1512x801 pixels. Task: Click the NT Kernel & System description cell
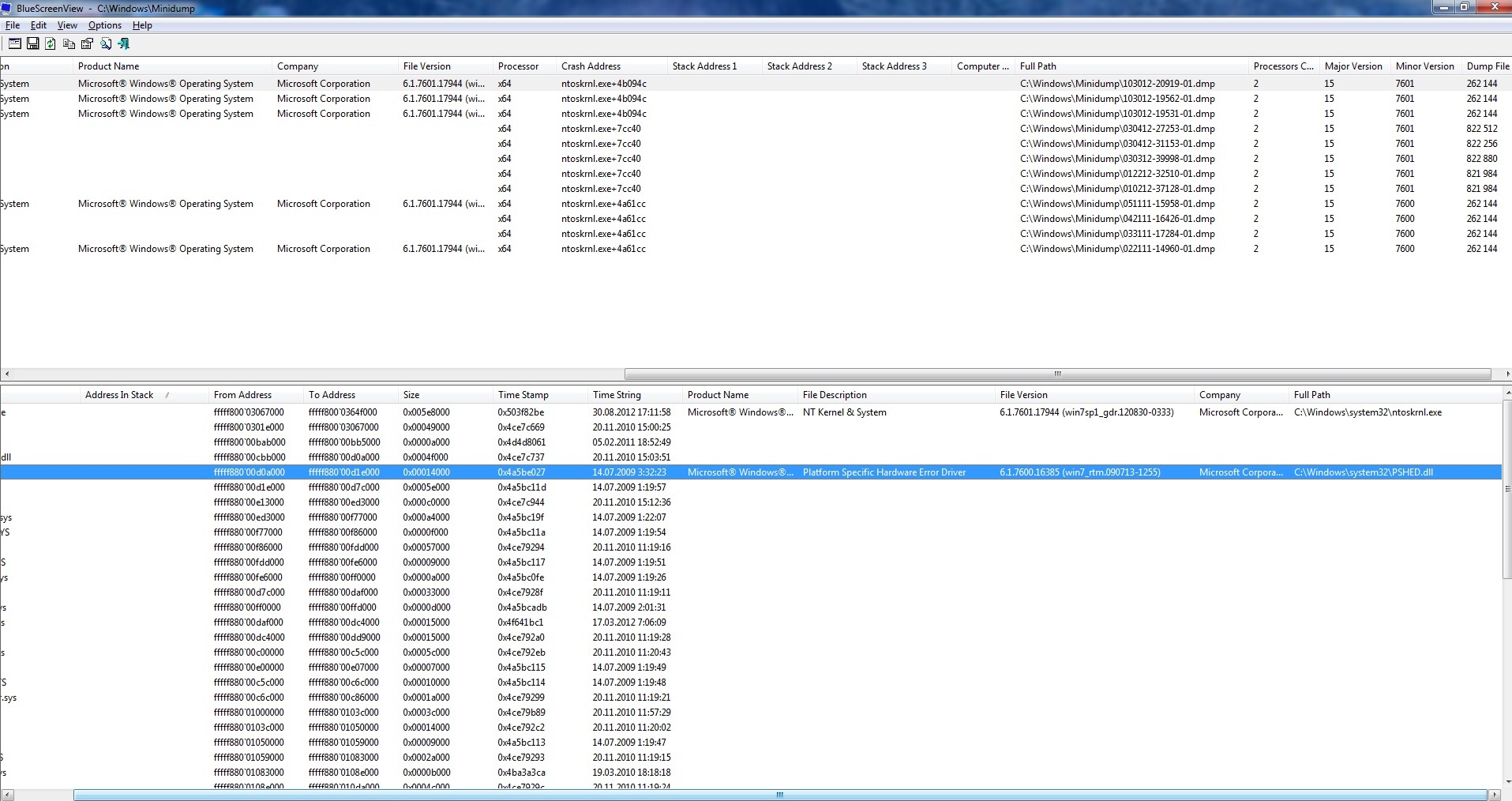[x=844, y=412]
